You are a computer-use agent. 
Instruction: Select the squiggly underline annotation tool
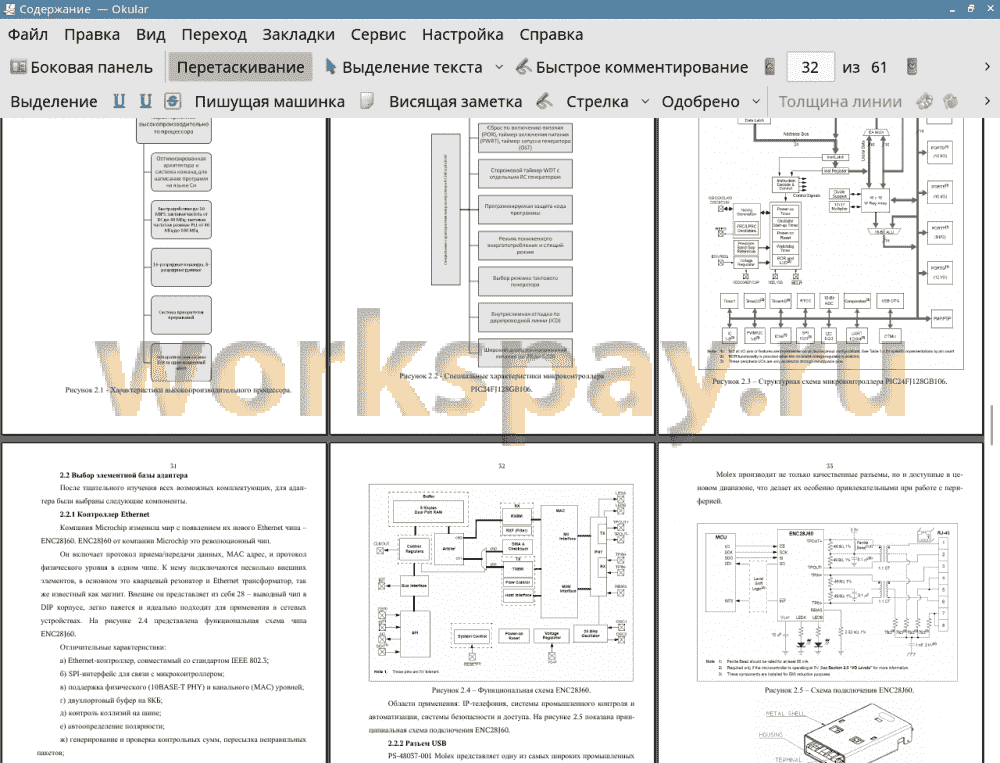(119, 101)
